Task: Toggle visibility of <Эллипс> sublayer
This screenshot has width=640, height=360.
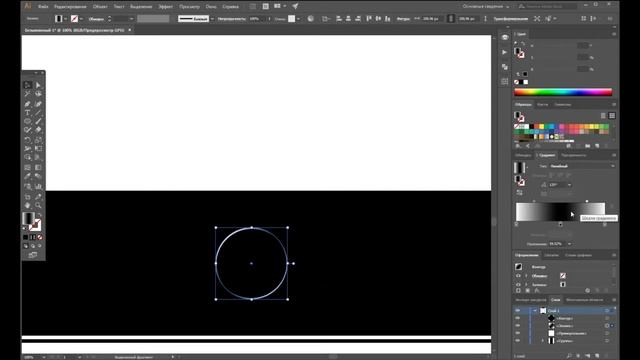Action: tap(518, 326)
